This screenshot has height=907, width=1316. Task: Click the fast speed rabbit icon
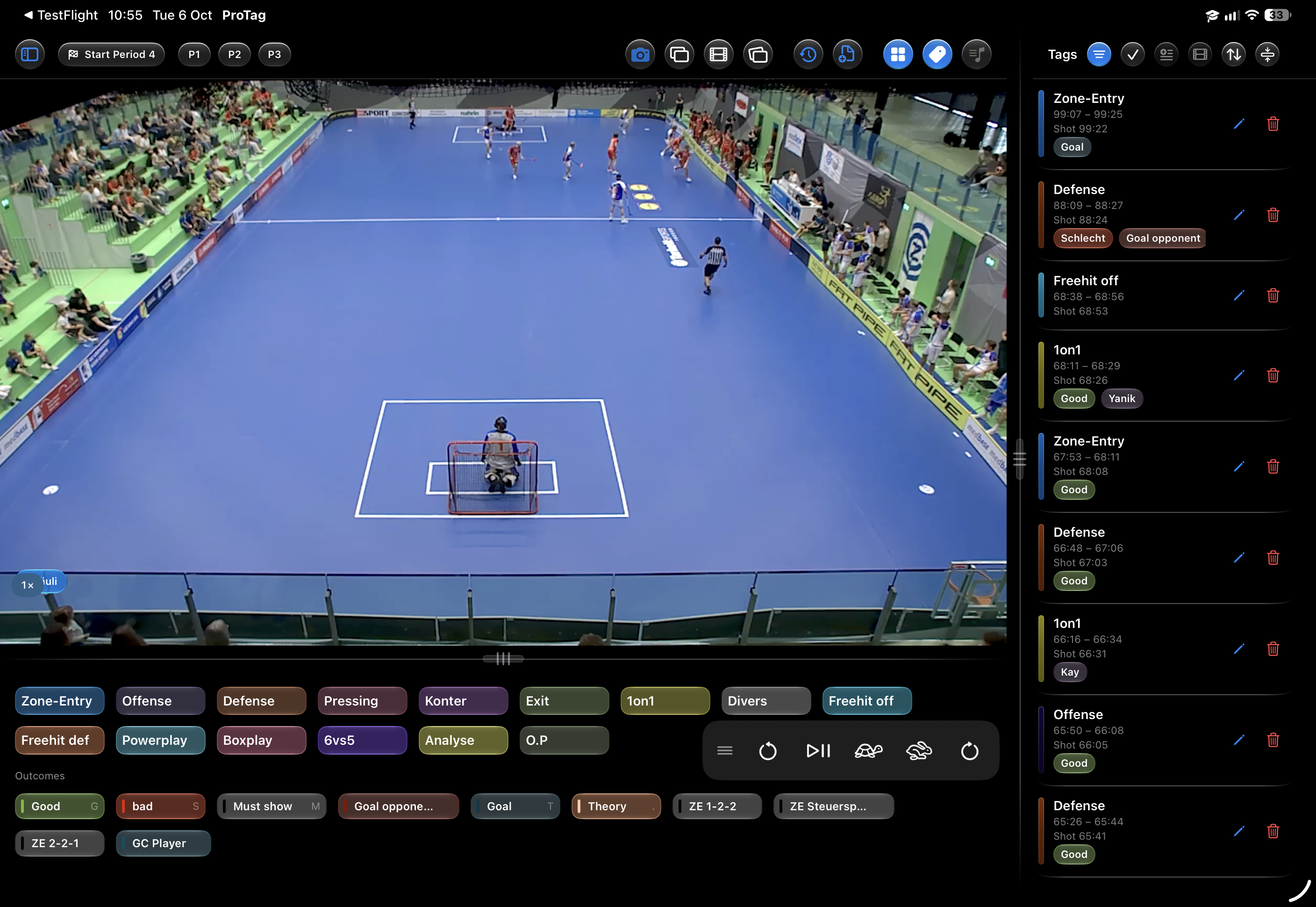point(919,751)
